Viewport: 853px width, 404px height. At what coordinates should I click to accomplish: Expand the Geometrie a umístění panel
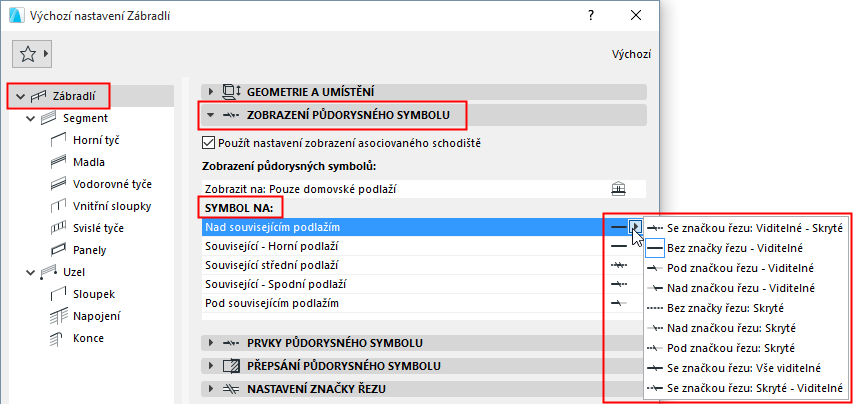pyautogui.click(x=211, y=92)
